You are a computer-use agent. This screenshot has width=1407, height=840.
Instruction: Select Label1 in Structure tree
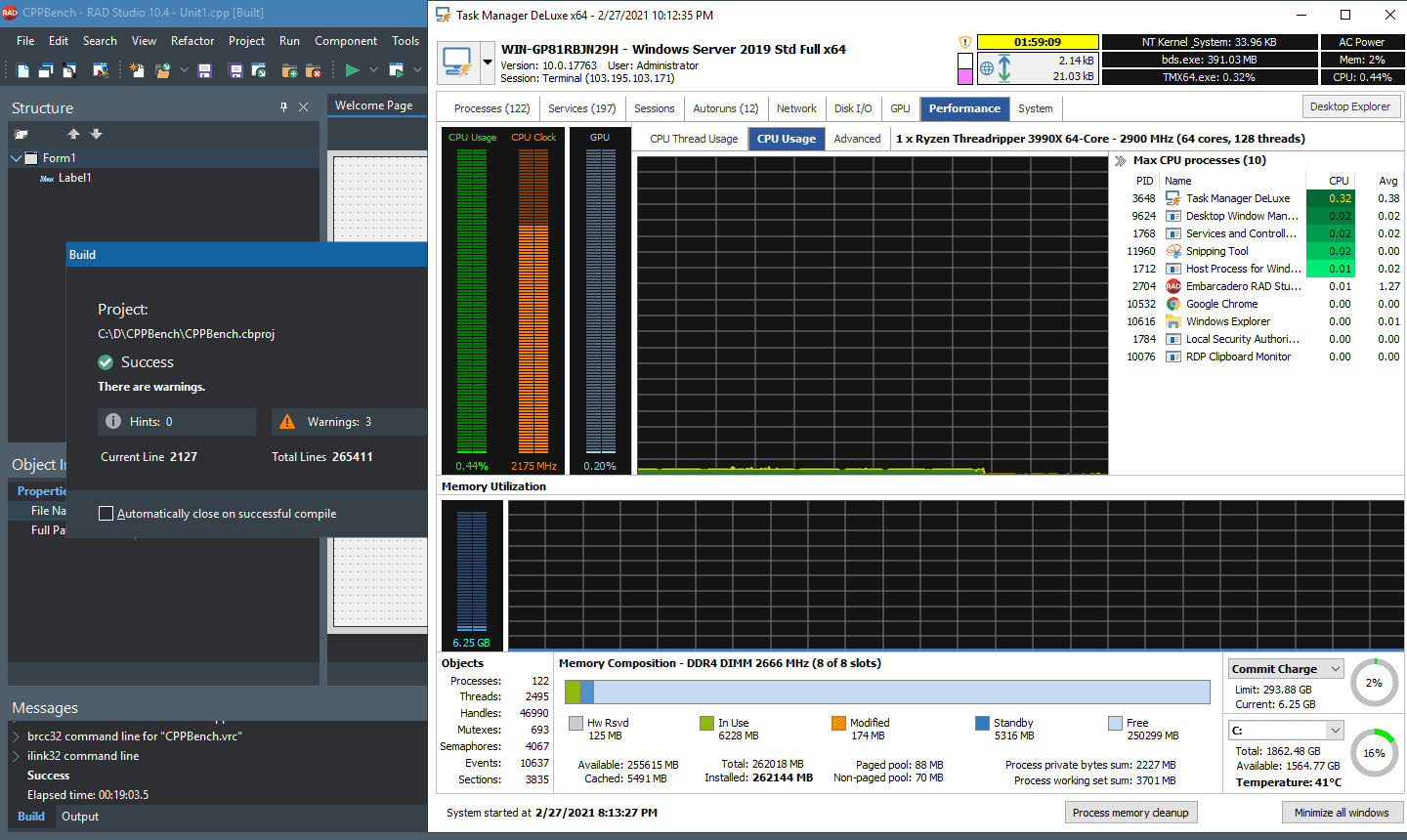(74, 178)
